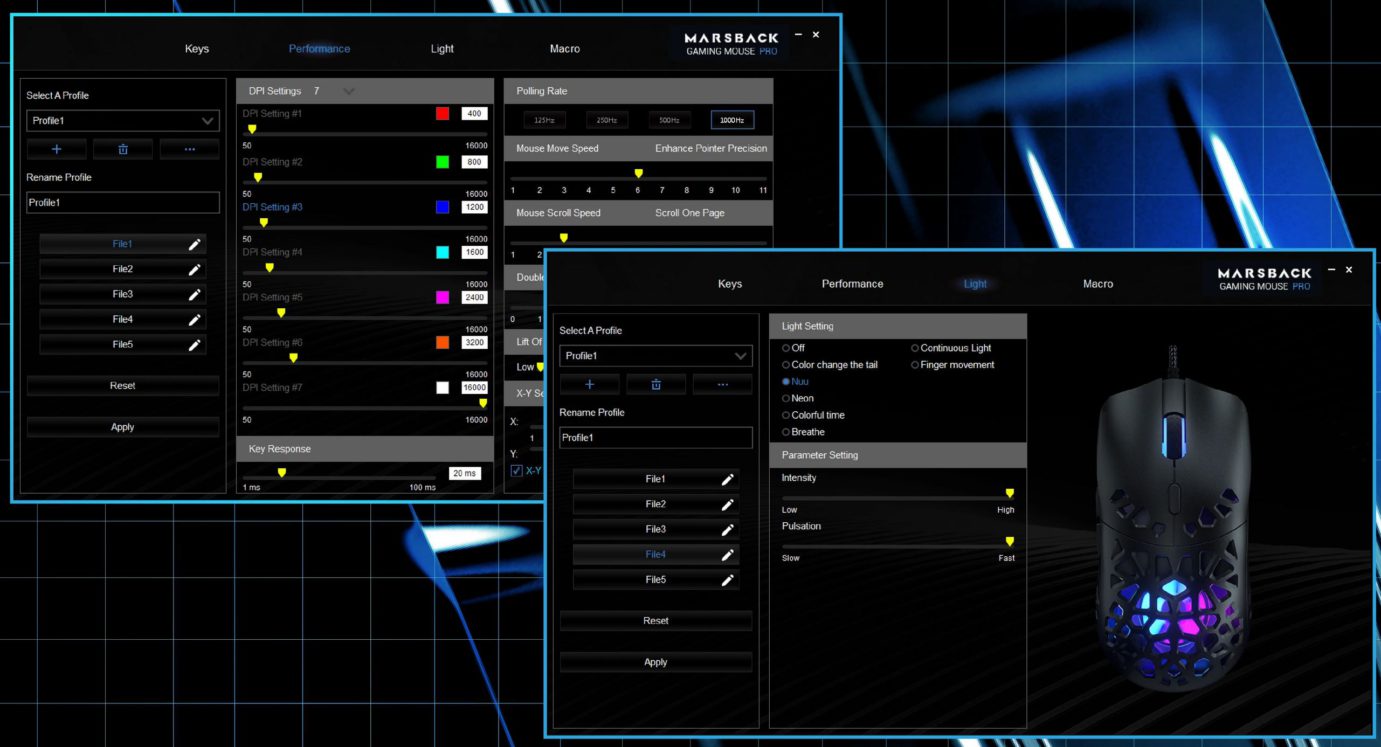Image resolution: width=1381 pixels, height=747 pixels.
Task: Enable the Continuous Light radio option
Action: click(915, 348)
